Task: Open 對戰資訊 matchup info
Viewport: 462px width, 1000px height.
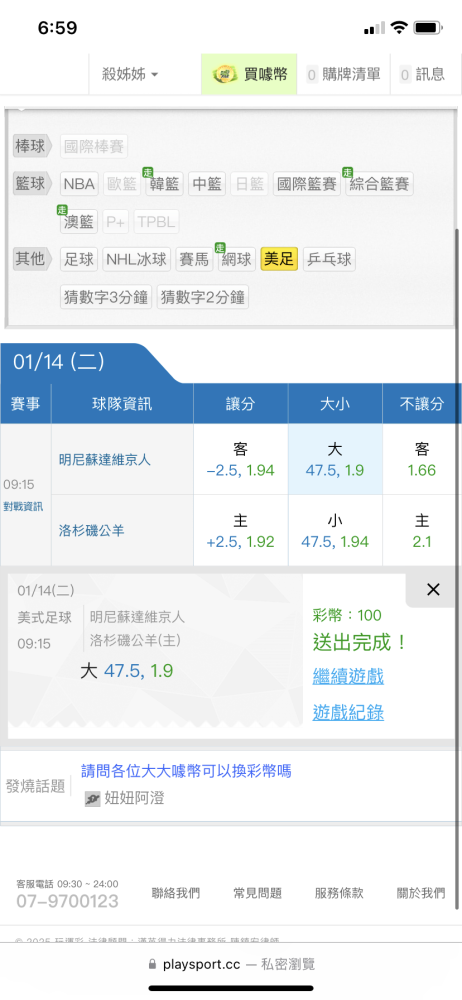Action: coord(23,506)
